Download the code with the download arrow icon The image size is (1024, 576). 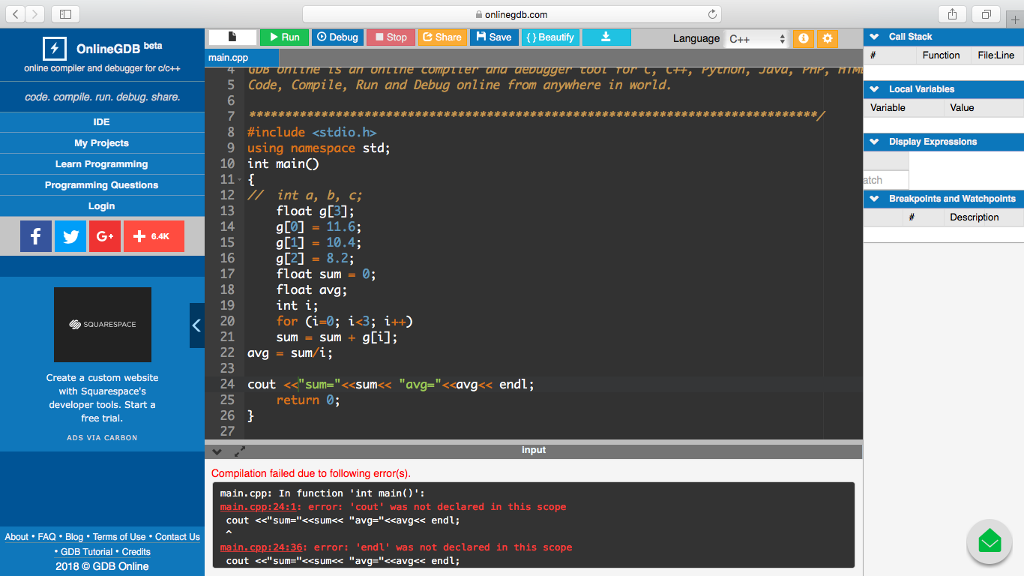tap(606, 37)
